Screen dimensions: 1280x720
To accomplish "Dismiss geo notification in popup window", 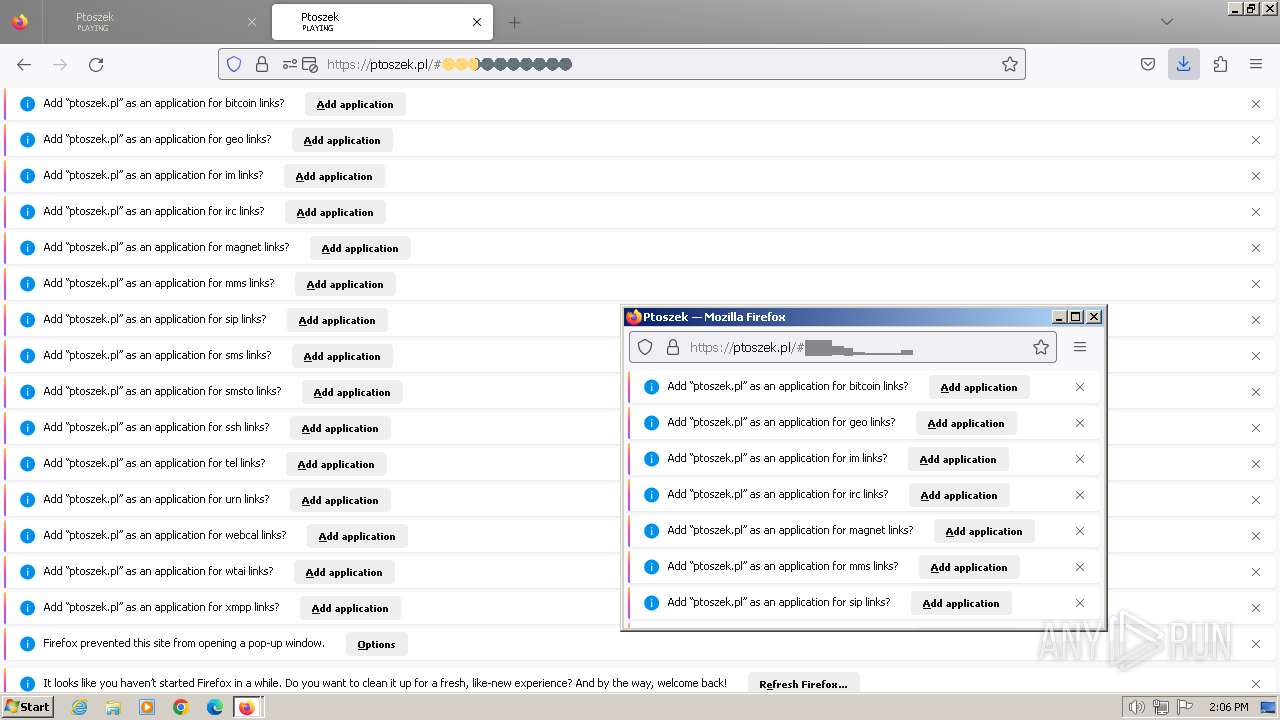I will click(x=1080, y=423).
